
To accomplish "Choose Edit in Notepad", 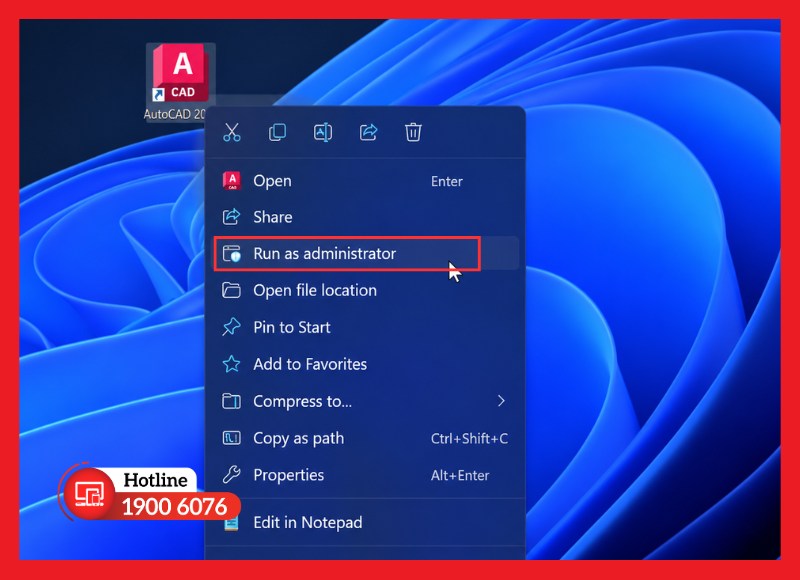I will [x=367, y=522].
